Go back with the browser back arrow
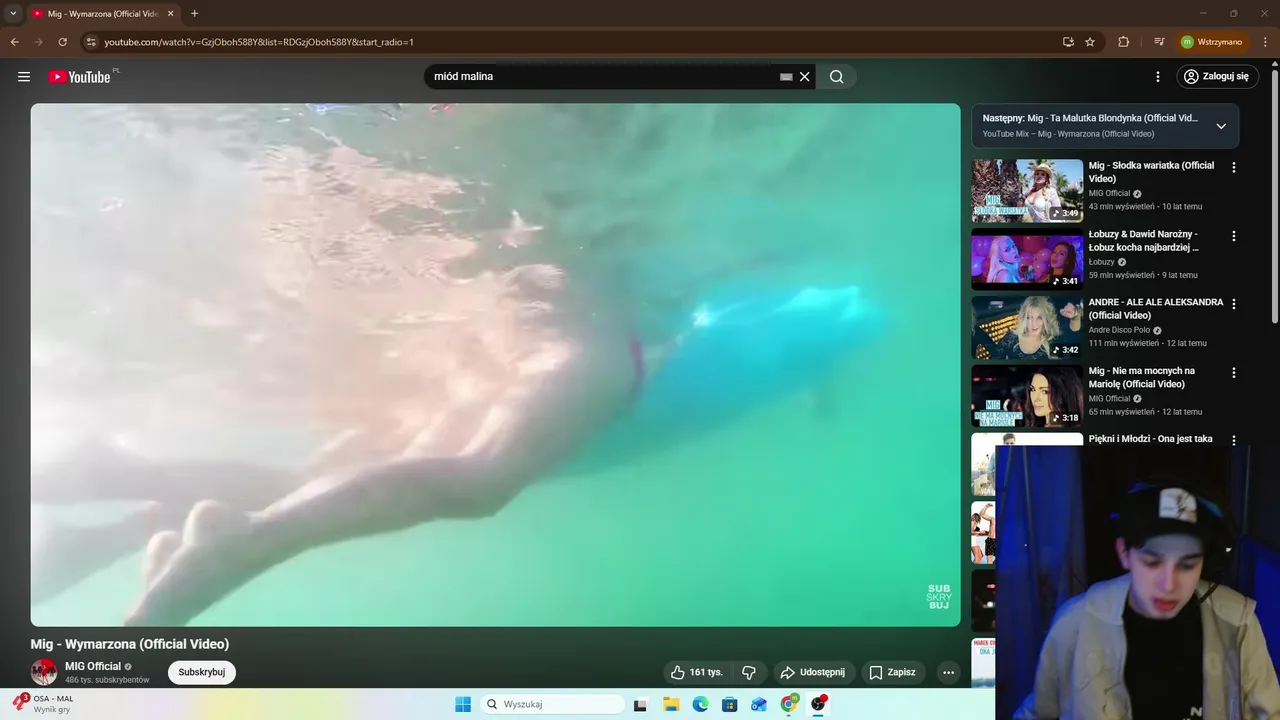Viewport: 1280px width, 720px height. click(14, 42)
